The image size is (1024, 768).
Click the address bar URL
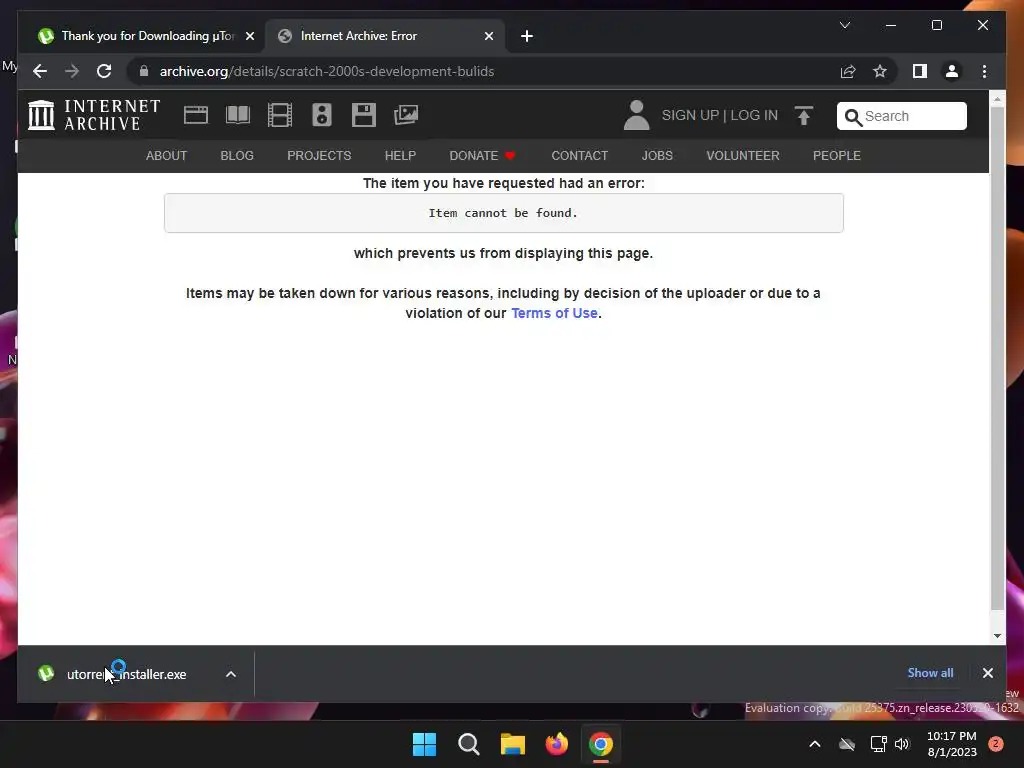pos(327,71)
